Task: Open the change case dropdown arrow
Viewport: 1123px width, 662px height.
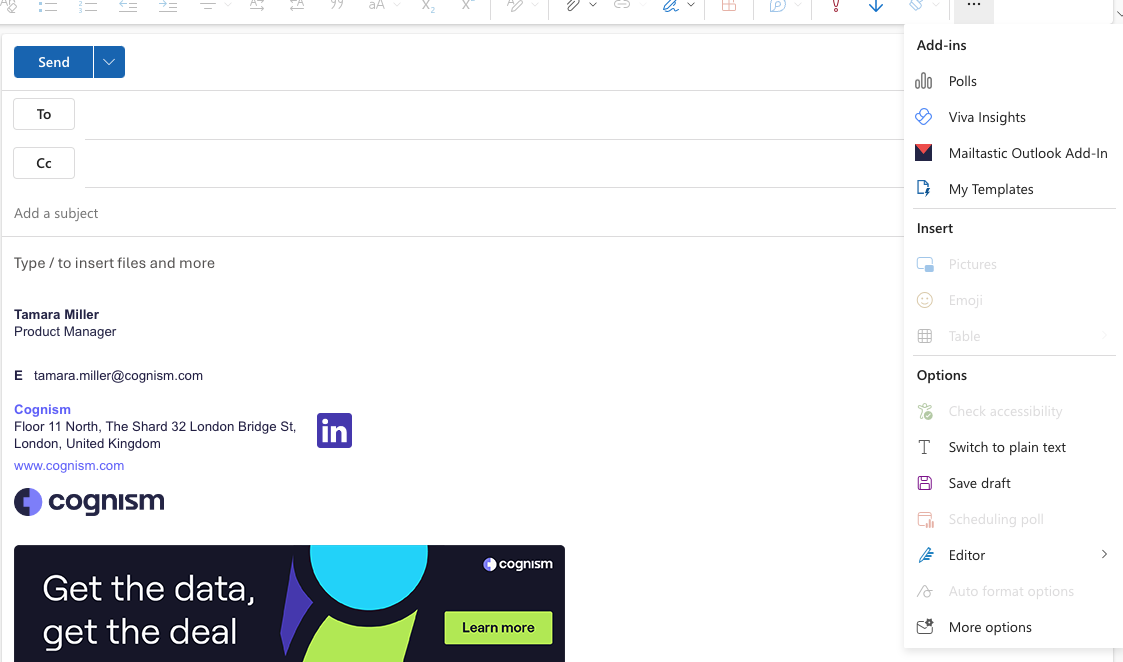Action: coord(397,5)
